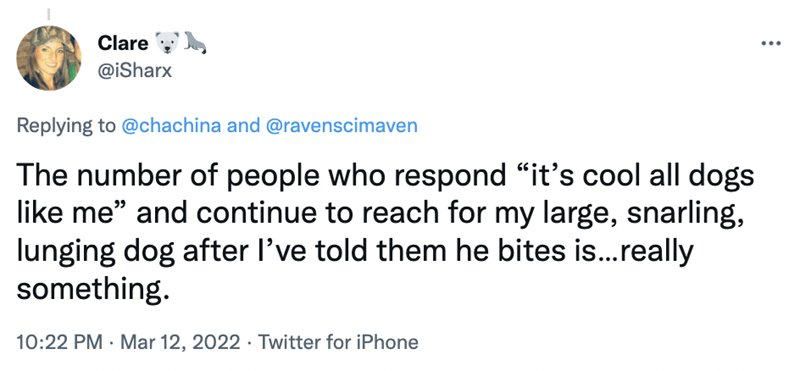
Task: Click 'and' between the two mentions
Action: pos(243,125)
